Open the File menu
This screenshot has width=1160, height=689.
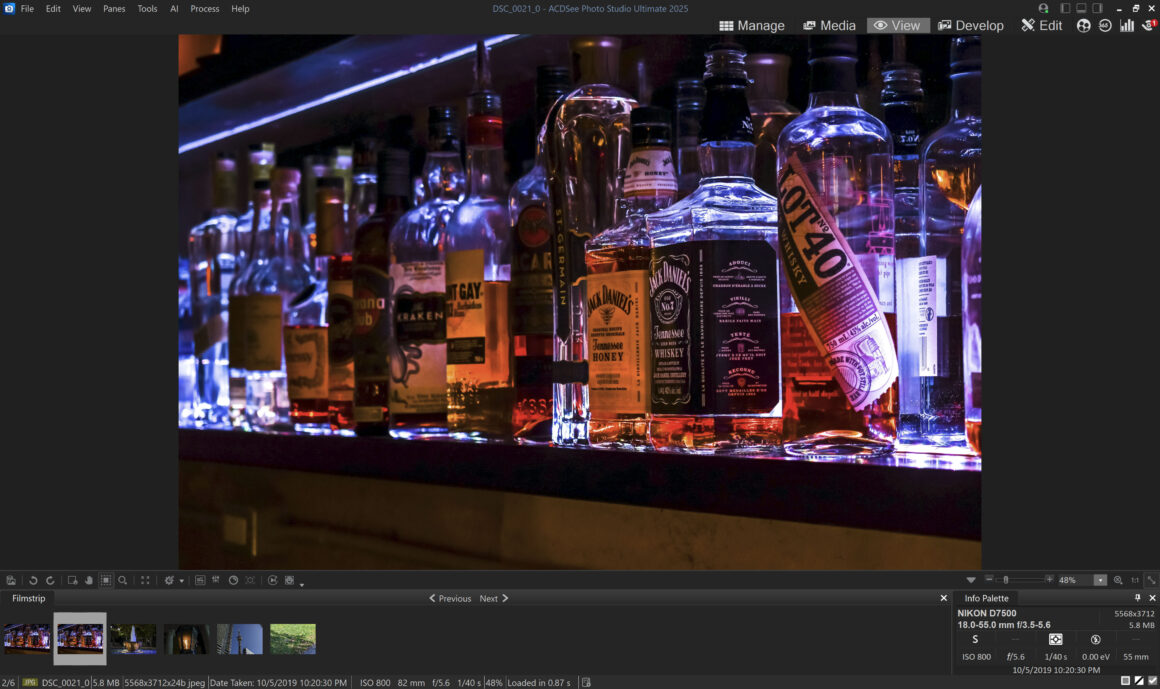point(27,9)
